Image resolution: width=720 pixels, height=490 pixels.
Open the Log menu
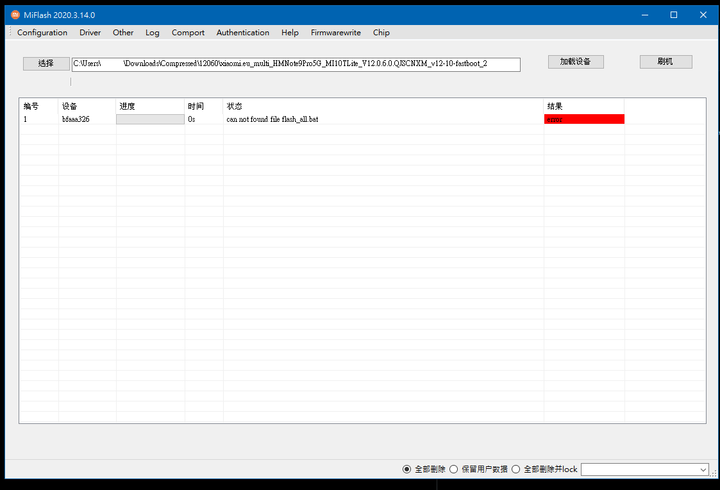(152, 33)
